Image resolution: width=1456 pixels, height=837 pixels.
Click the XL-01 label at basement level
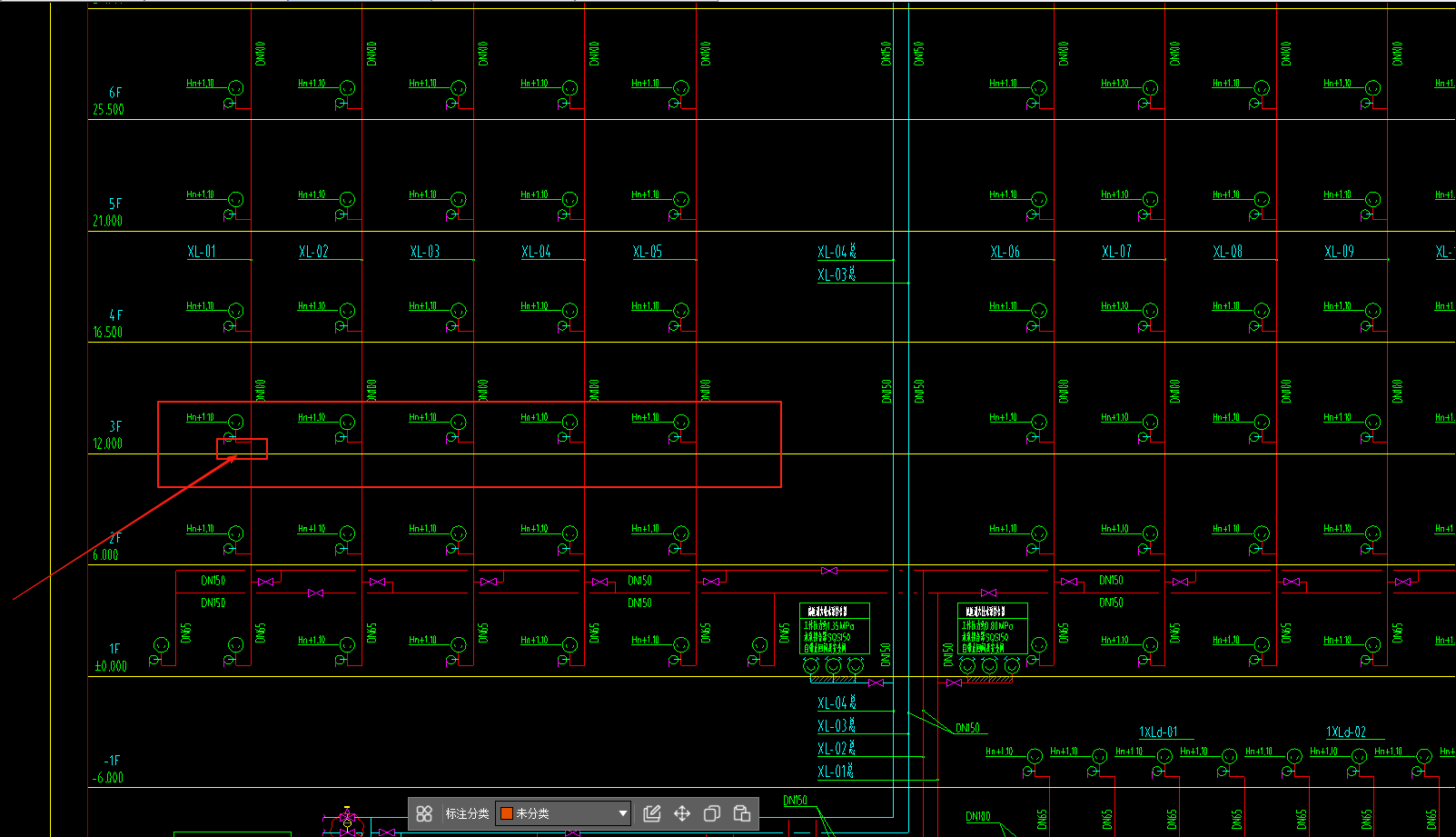coord(837,772)
